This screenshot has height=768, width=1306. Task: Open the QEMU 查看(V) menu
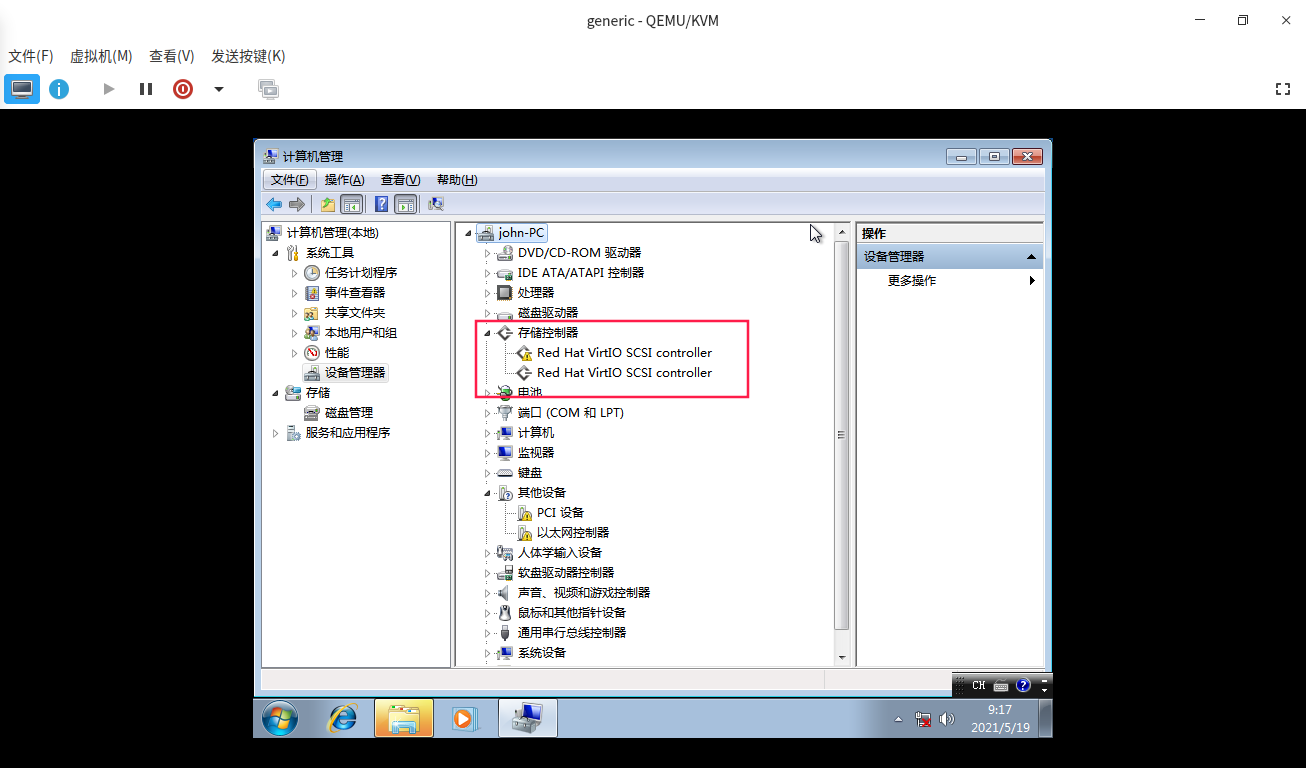click(171, 56)
